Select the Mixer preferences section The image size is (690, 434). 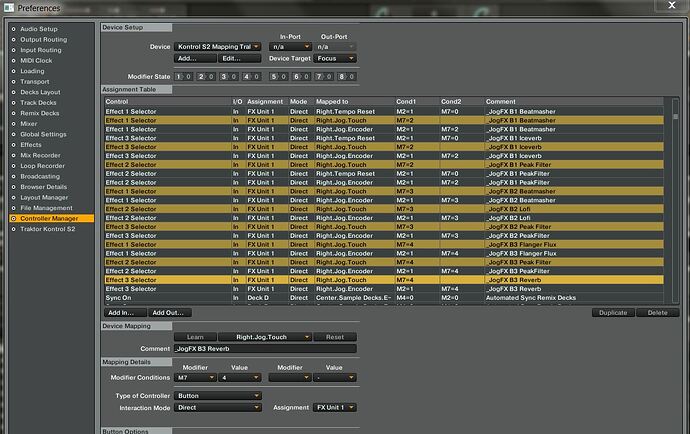[31, 123]
